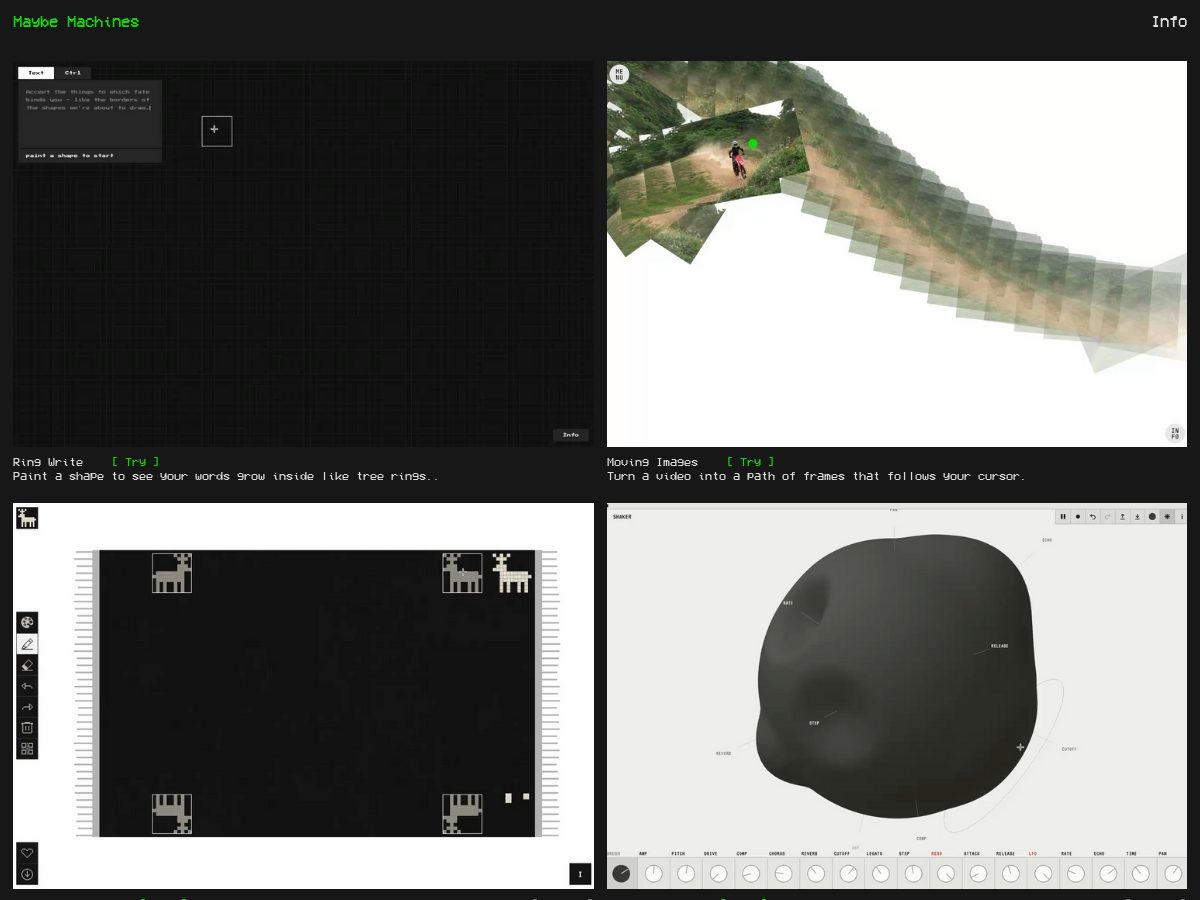Screen dimensions: 1200x900
Task: Select the pencil drawing tool
Action: [x=27, y=644]
